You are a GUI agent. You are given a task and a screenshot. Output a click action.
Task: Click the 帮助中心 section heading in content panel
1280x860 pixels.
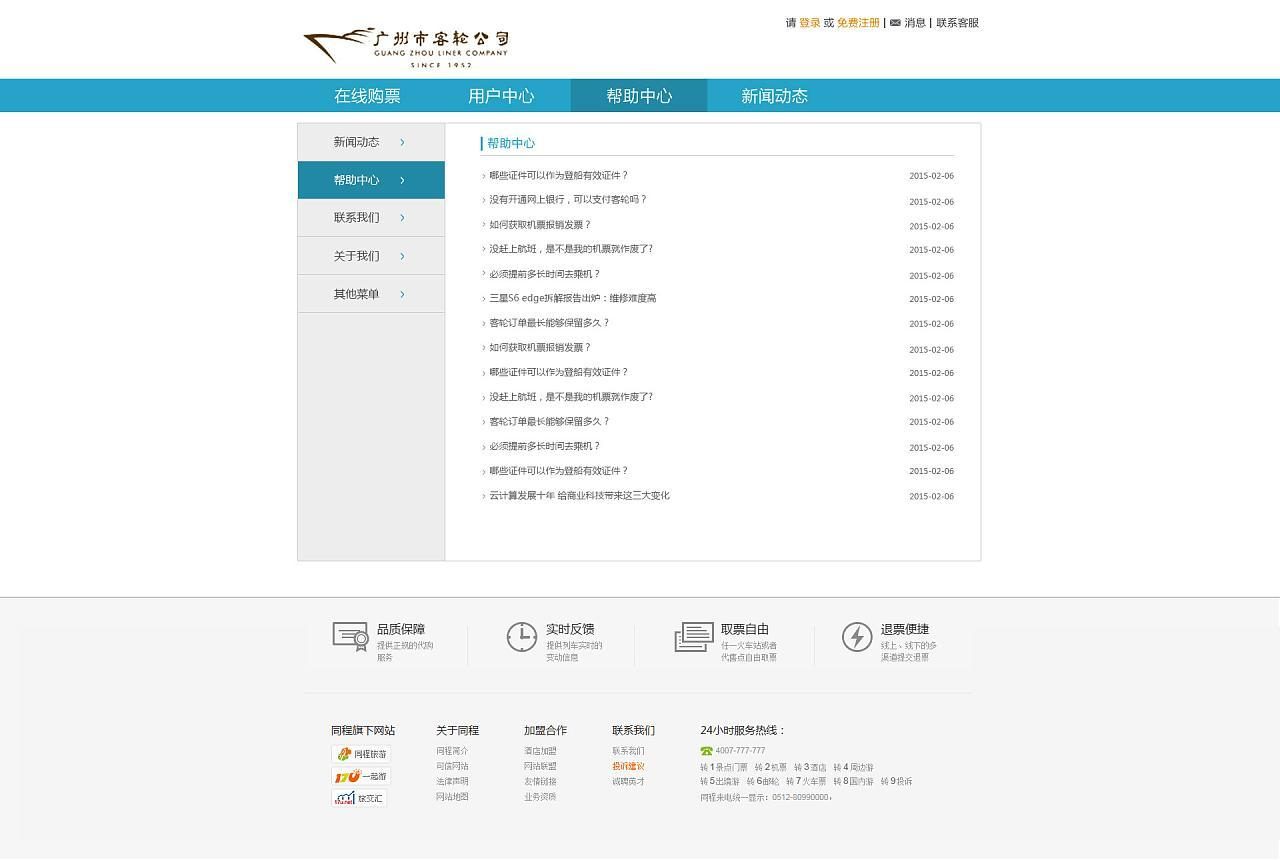pyautogui.click(x=511, y=144)
